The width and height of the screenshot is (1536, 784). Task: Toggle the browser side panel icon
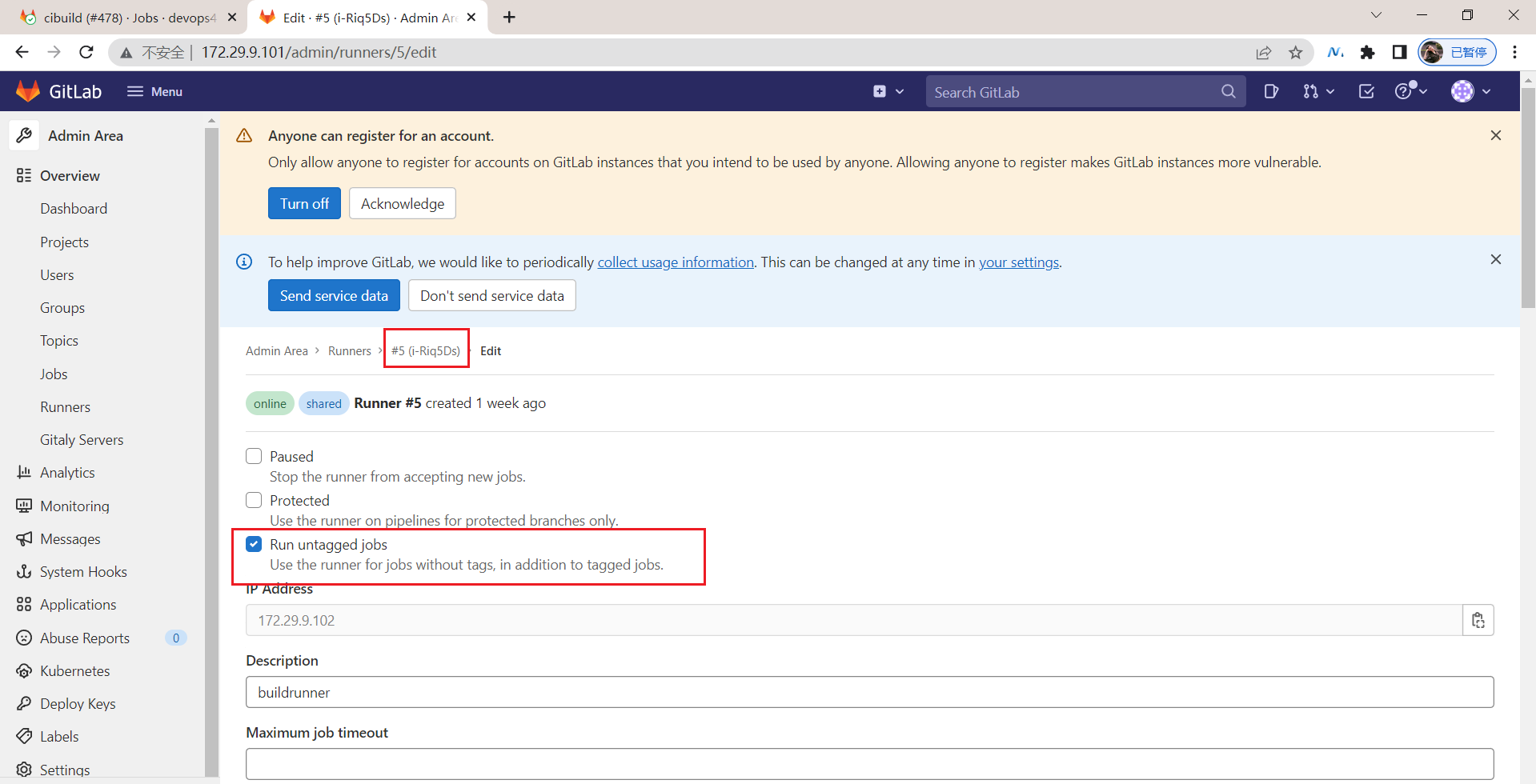tap(1399, 52)
